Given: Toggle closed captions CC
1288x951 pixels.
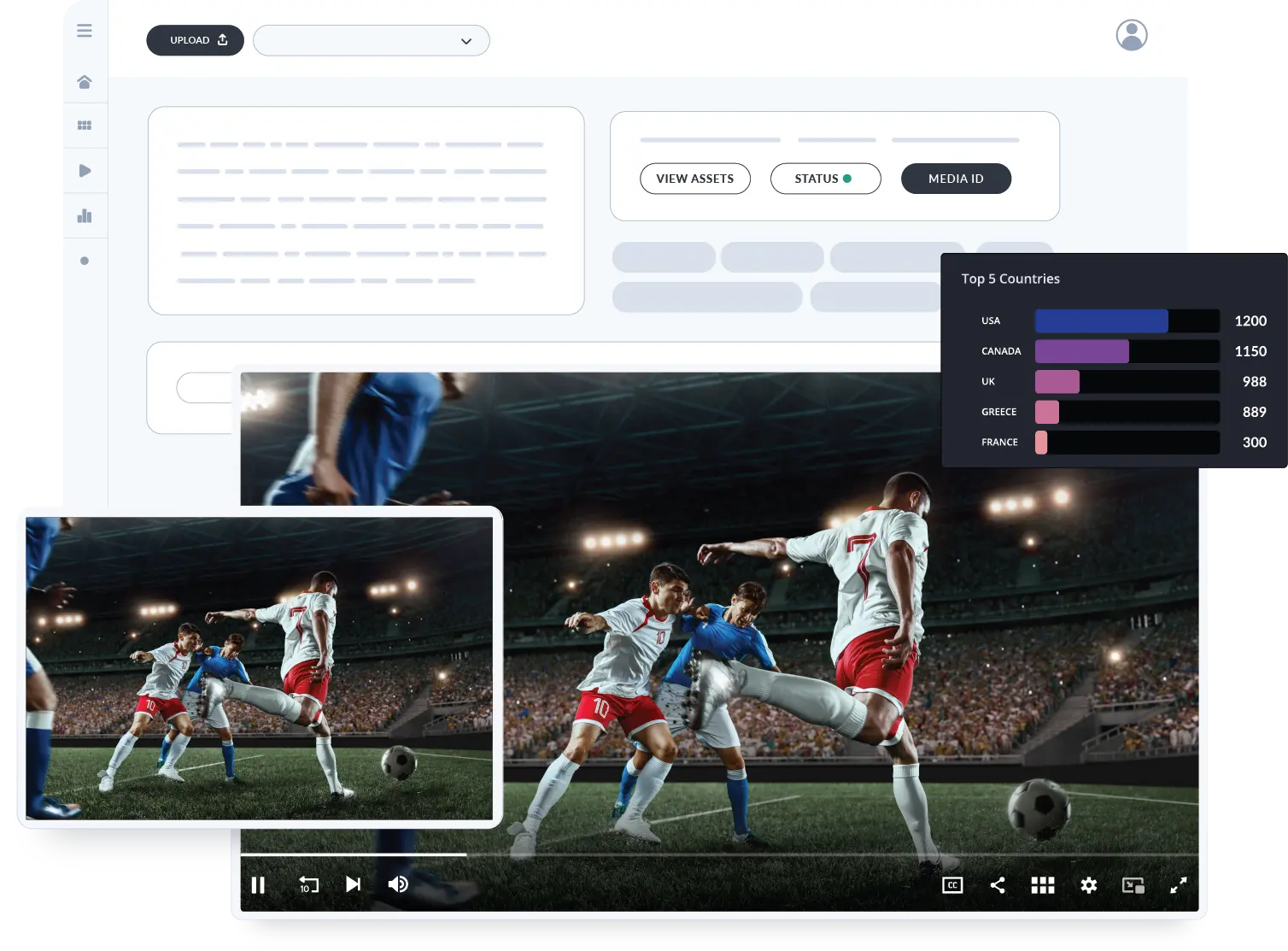Looking at the screenshot, I should [952, 885].
